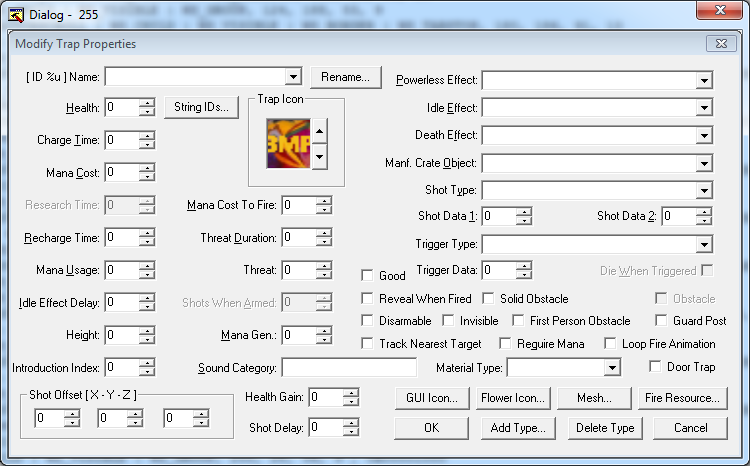Click the ID Name text box
The width and height of the screenshot is (750, 466).
(195, 77)
